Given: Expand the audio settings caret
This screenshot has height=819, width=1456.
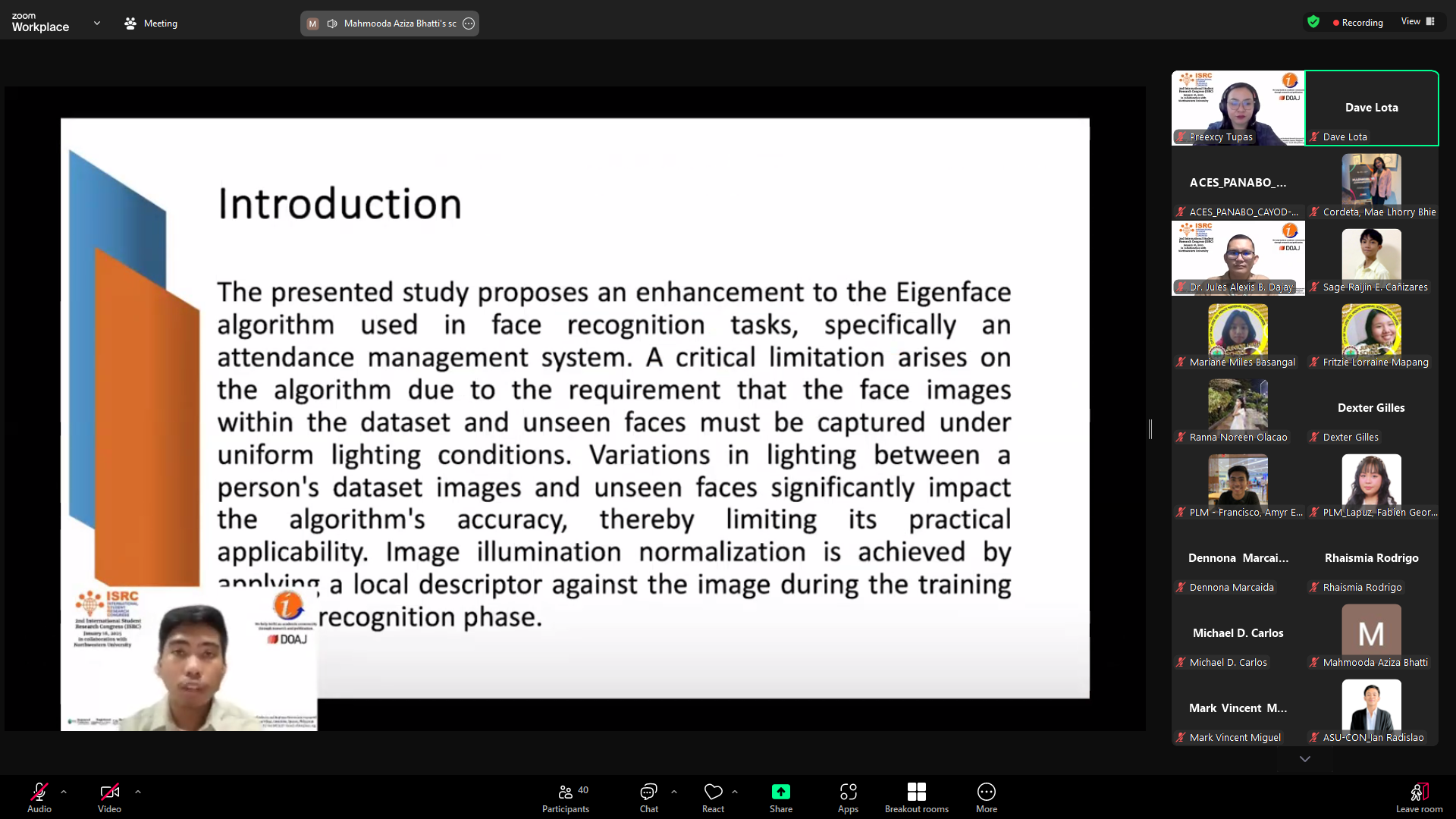Looking at the screenshot, I should pos(64,792).
